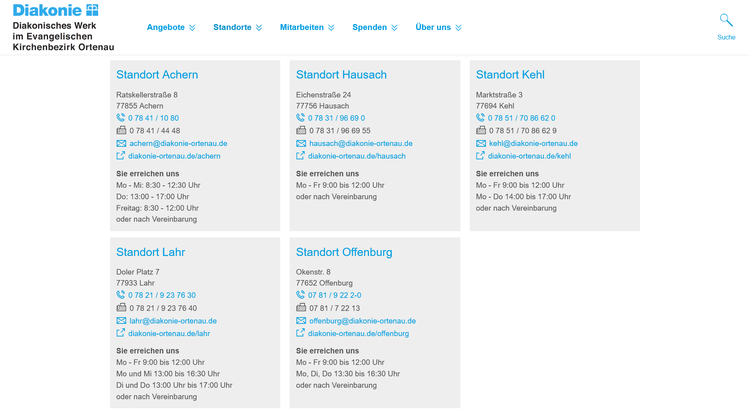Select the address text Doler Platz 7
The height and width of the screenshot is (413, 750).
click(x=138, y=272)
